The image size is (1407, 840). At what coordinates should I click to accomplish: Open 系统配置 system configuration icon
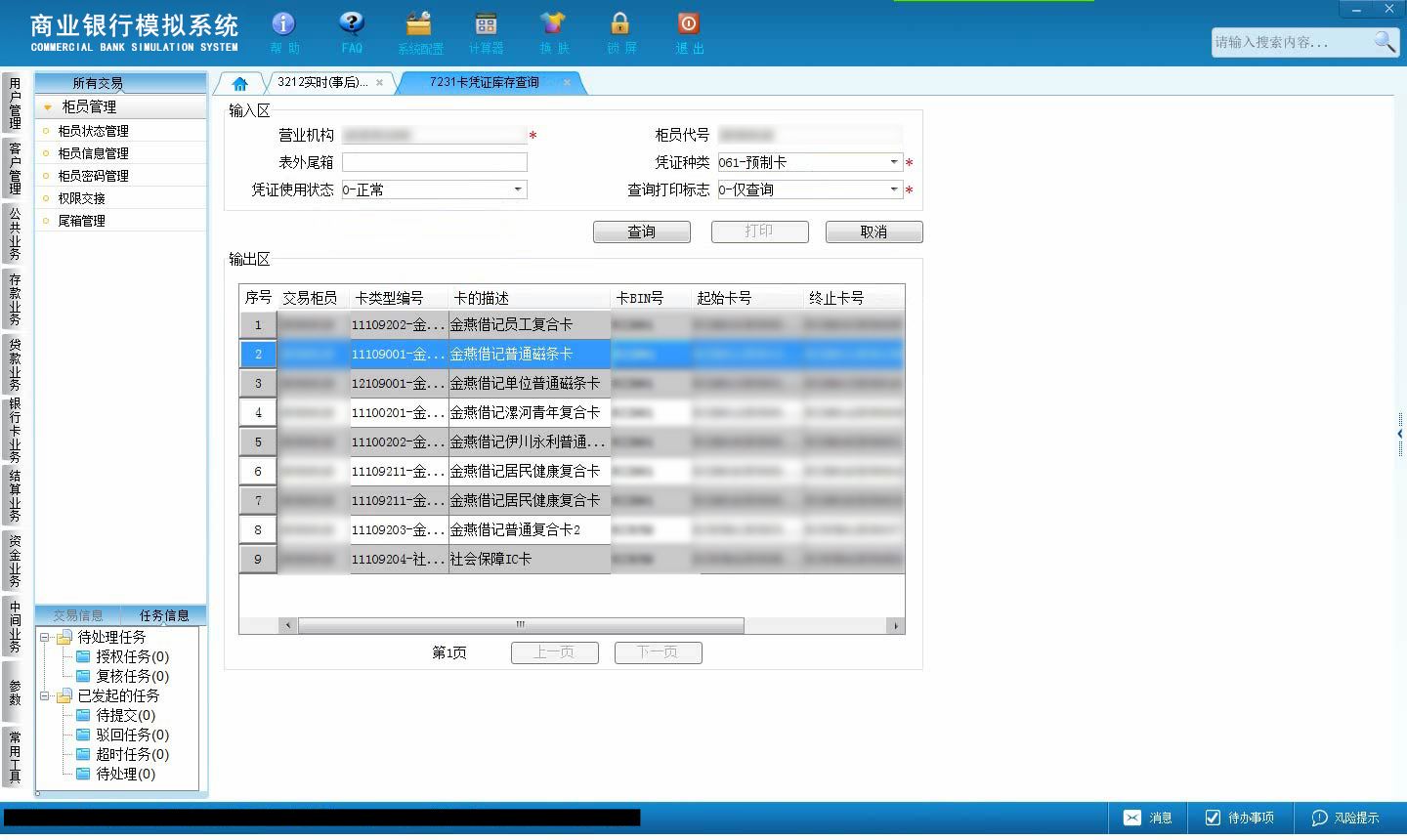click(419, 23)
